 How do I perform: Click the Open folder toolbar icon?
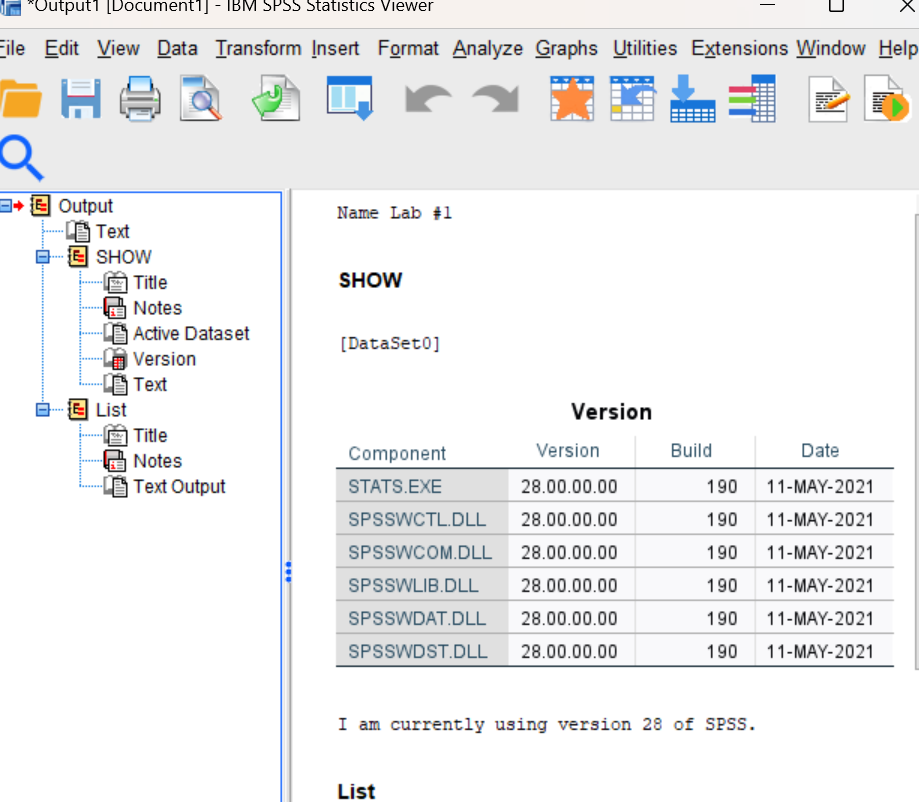click(21, 98)
